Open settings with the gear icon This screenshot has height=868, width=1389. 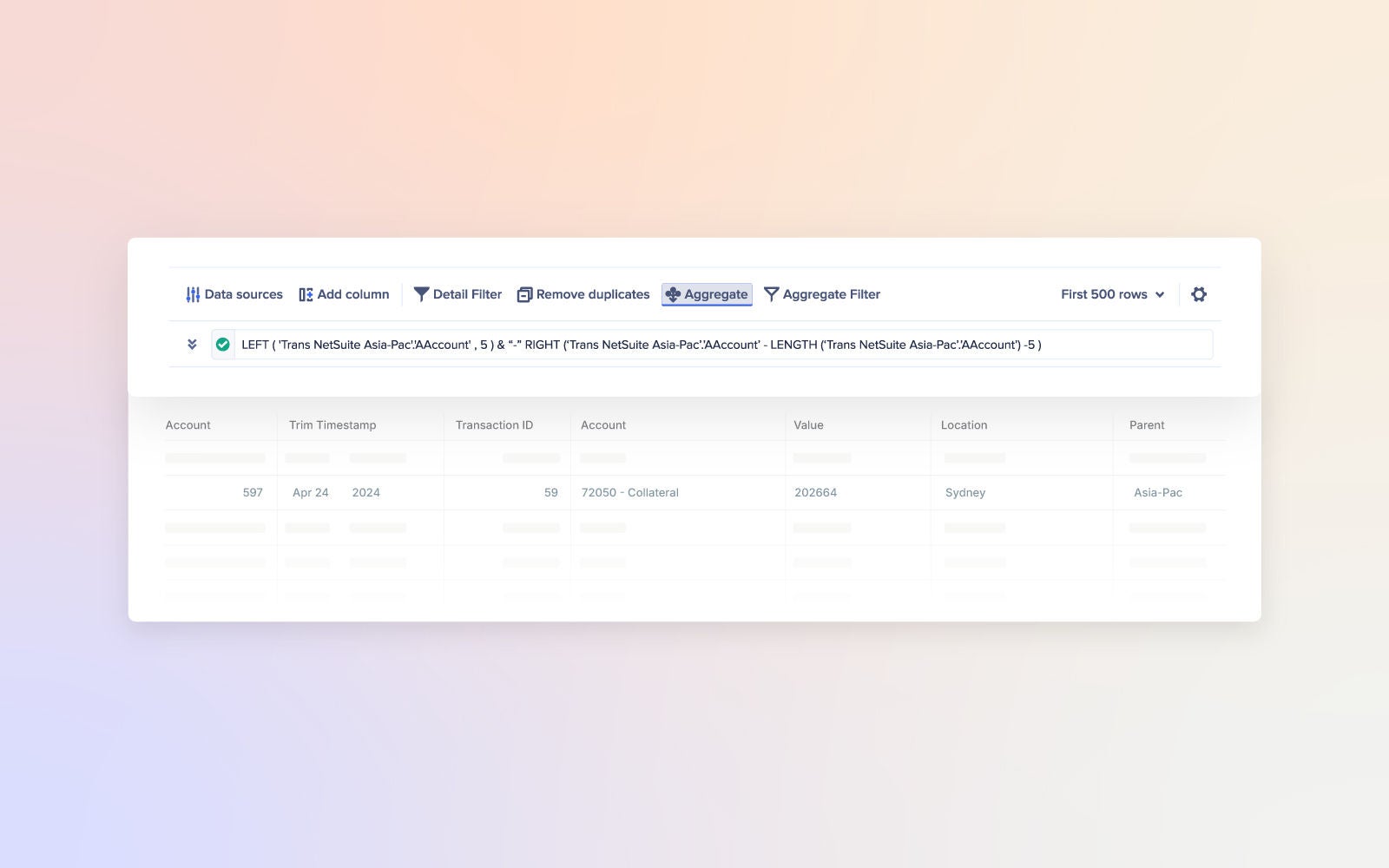(x=1199, y=294)
